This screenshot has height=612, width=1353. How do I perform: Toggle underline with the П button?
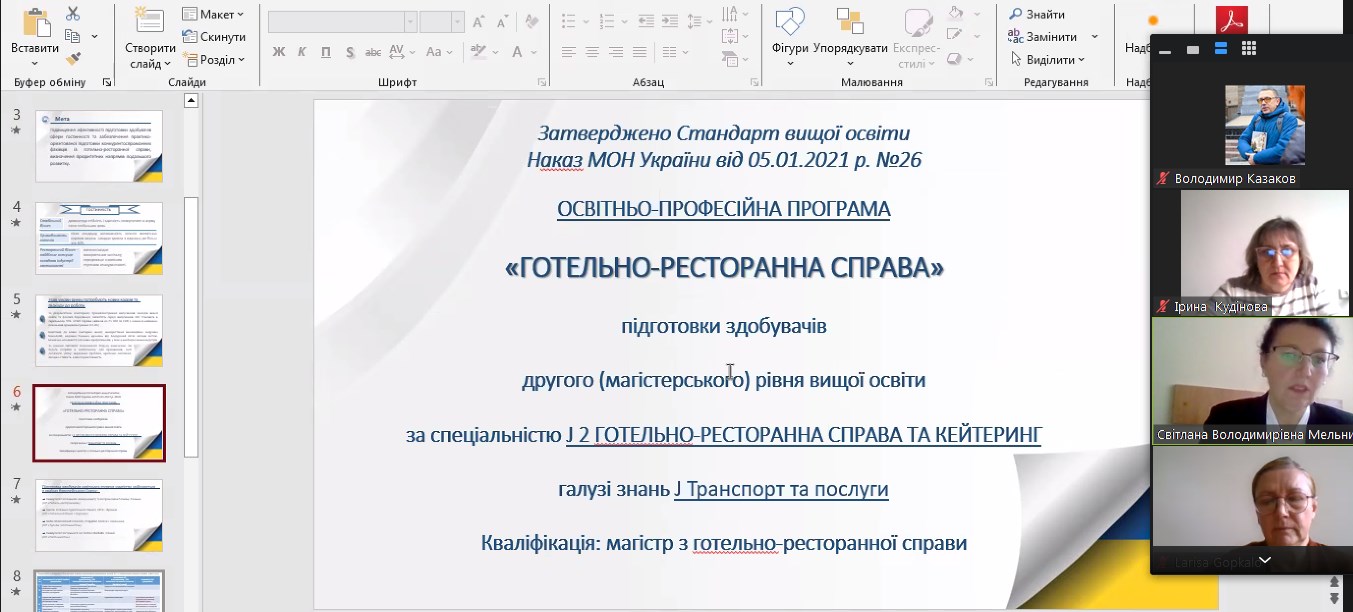pyautogui.click(x=325, y=52)
